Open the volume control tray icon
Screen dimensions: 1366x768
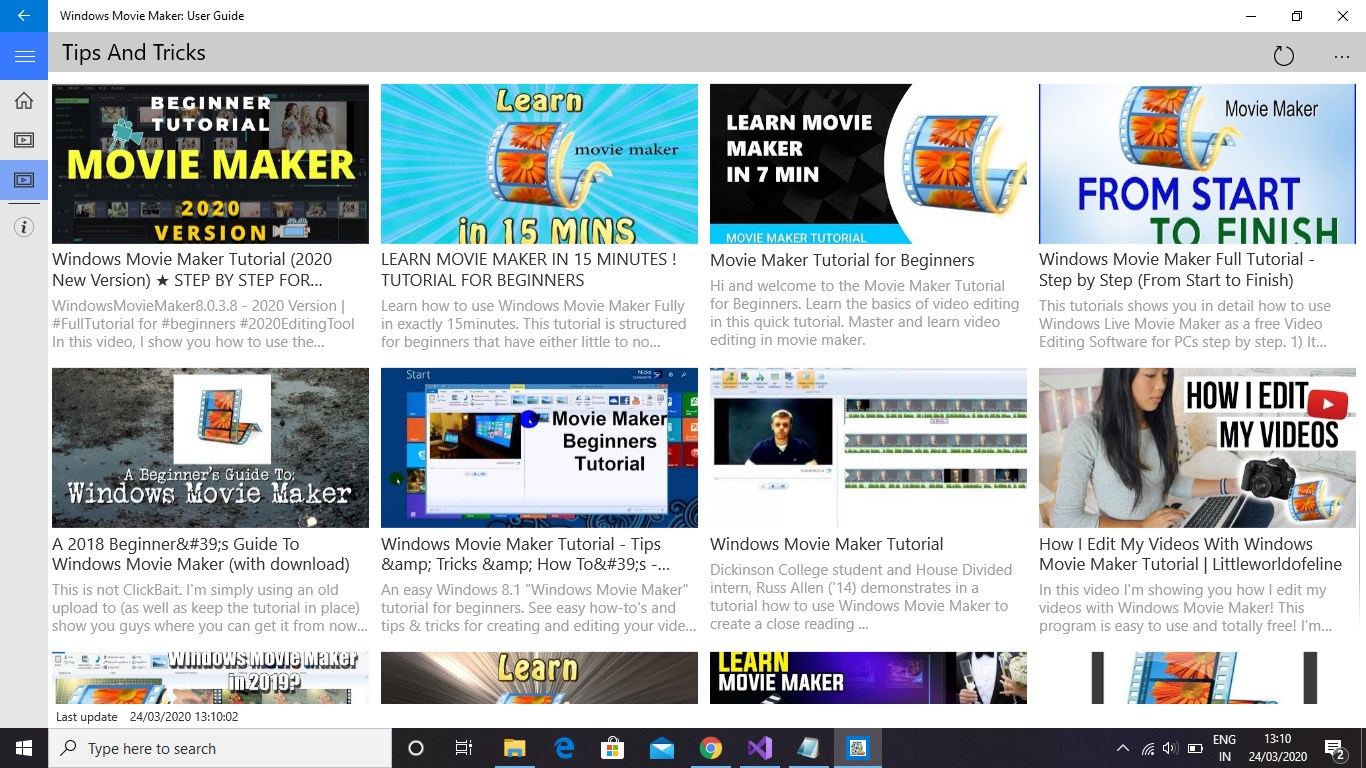1170,748
